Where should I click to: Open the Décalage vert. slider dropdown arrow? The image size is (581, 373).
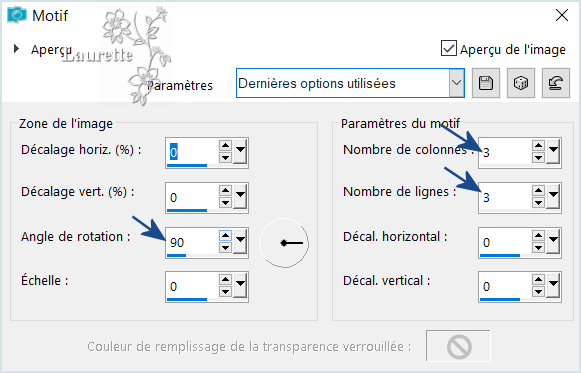click(240, 196)
